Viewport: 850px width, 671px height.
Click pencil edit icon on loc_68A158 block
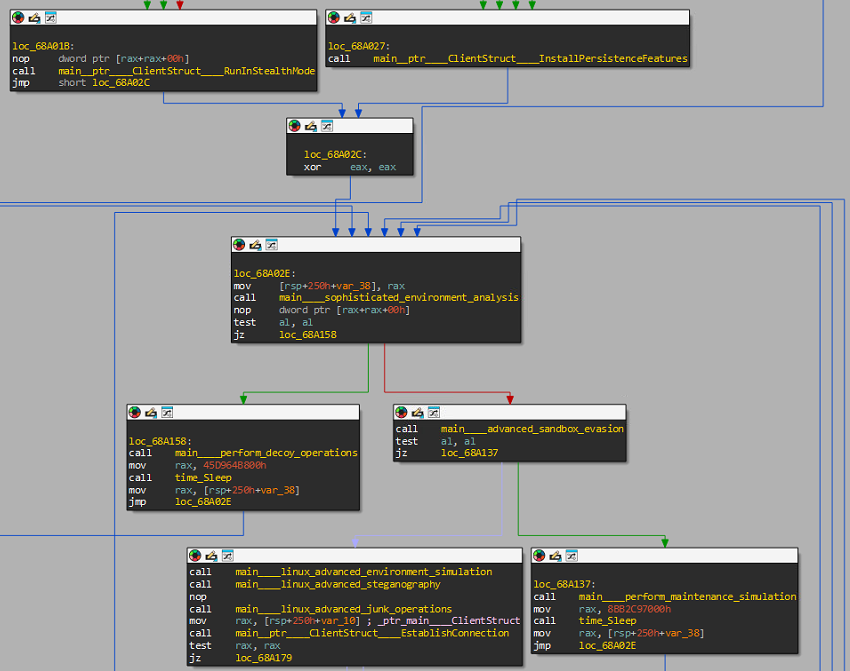click(x=151, y=412)
